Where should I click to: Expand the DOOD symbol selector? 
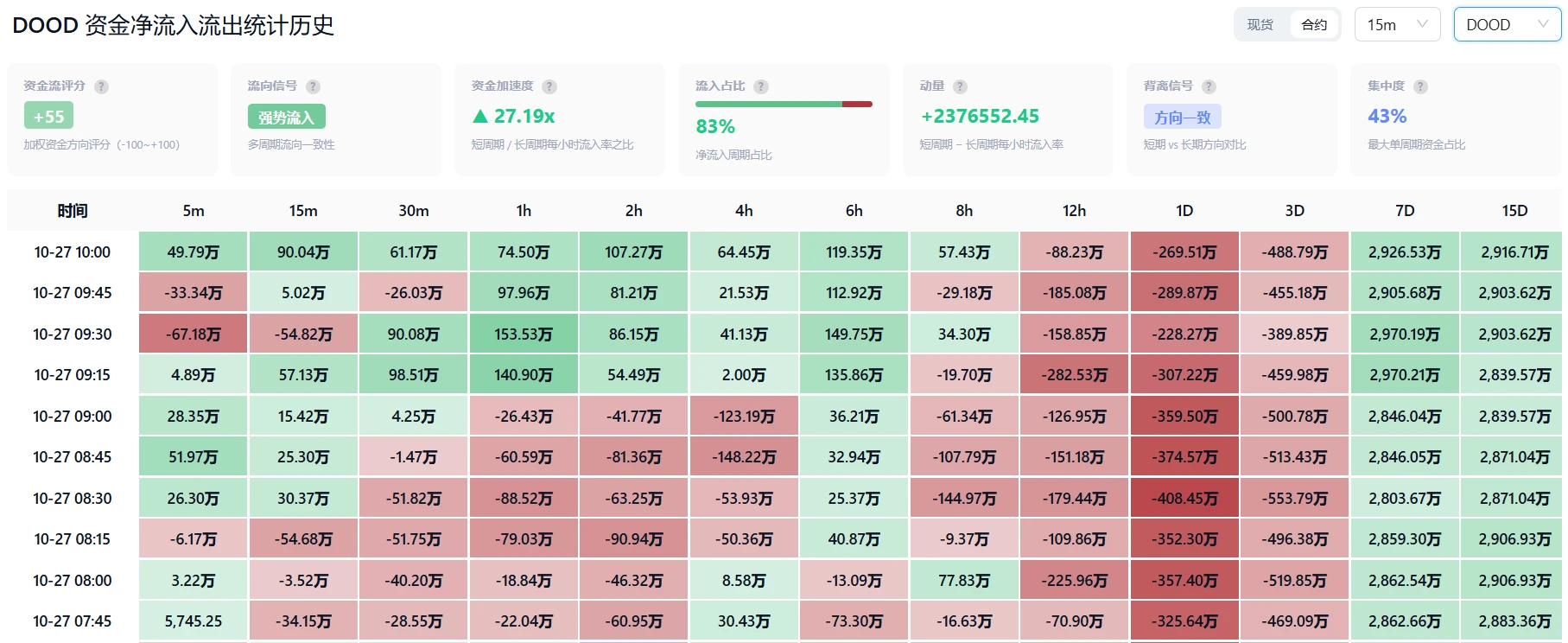point(1508,24)
